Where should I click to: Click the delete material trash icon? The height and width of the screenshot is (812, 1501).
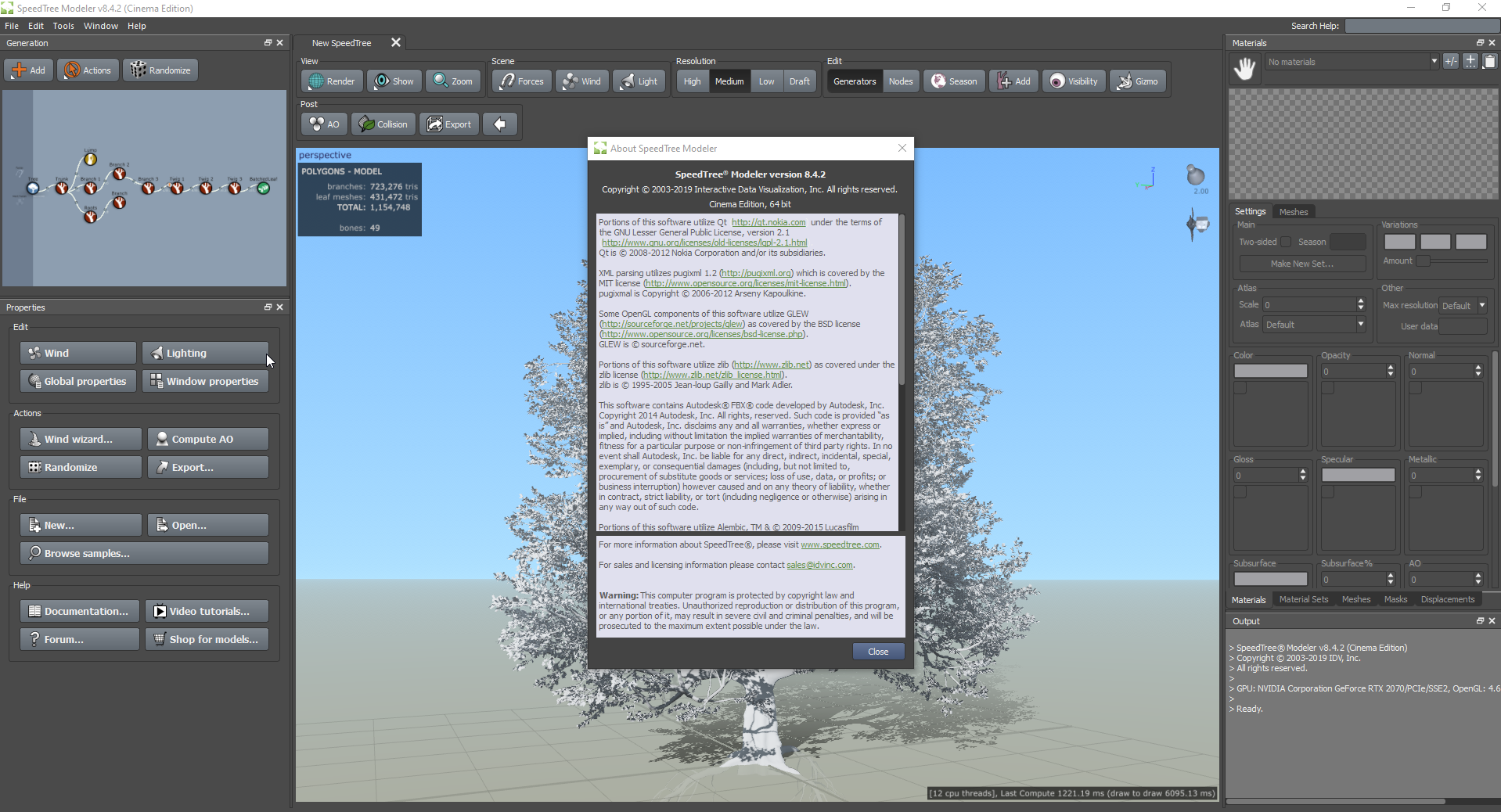[x=1490, y=61]
